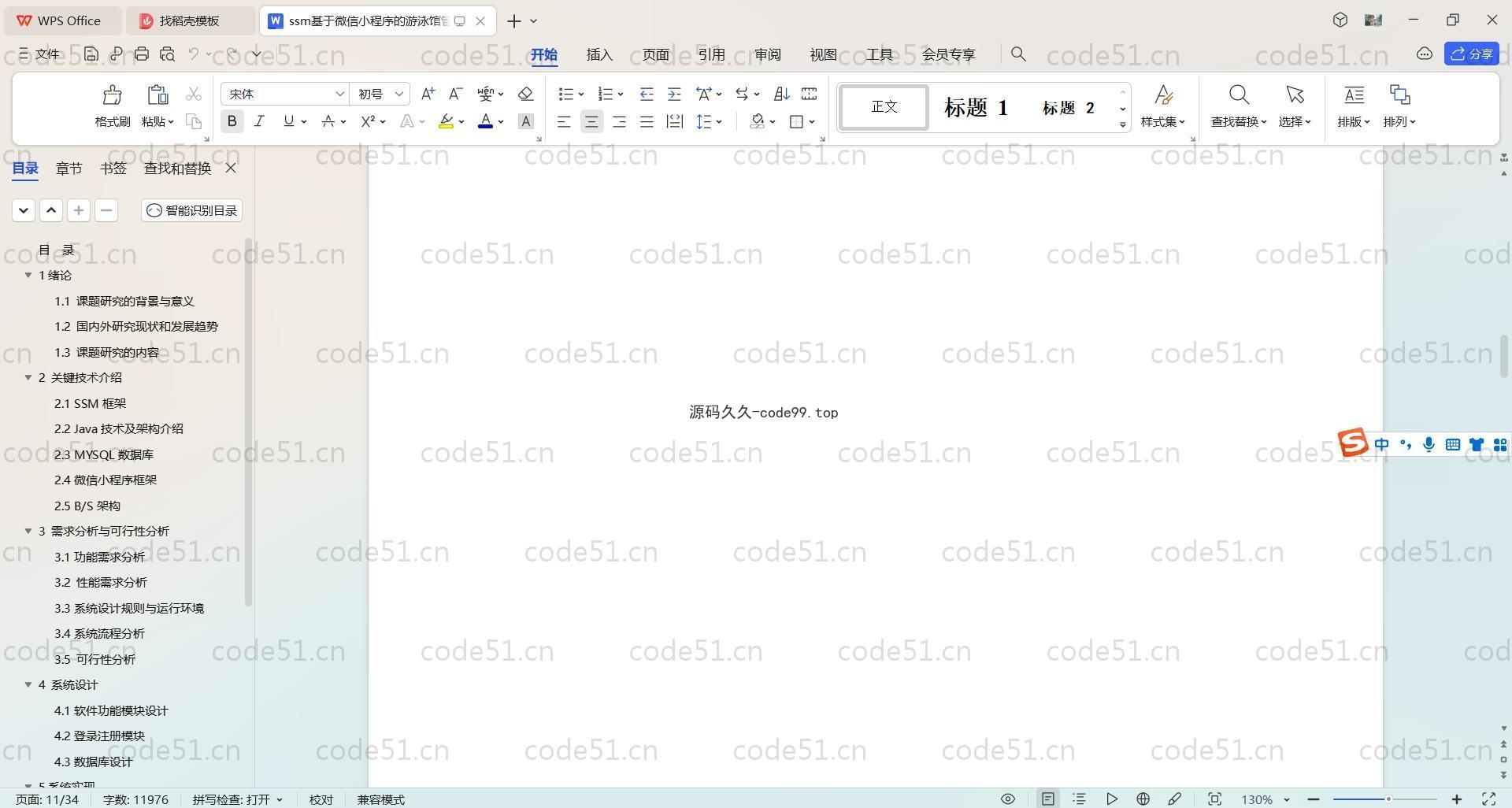Click the Clear Formatting eraser icon
The height and width of the screenshot is (808, 1512).
coord(525,94)
